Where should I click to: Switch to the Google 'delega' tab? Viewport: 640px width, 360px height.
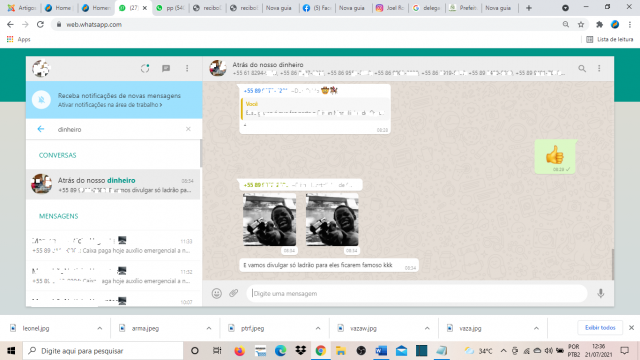(x=426, y=8)
